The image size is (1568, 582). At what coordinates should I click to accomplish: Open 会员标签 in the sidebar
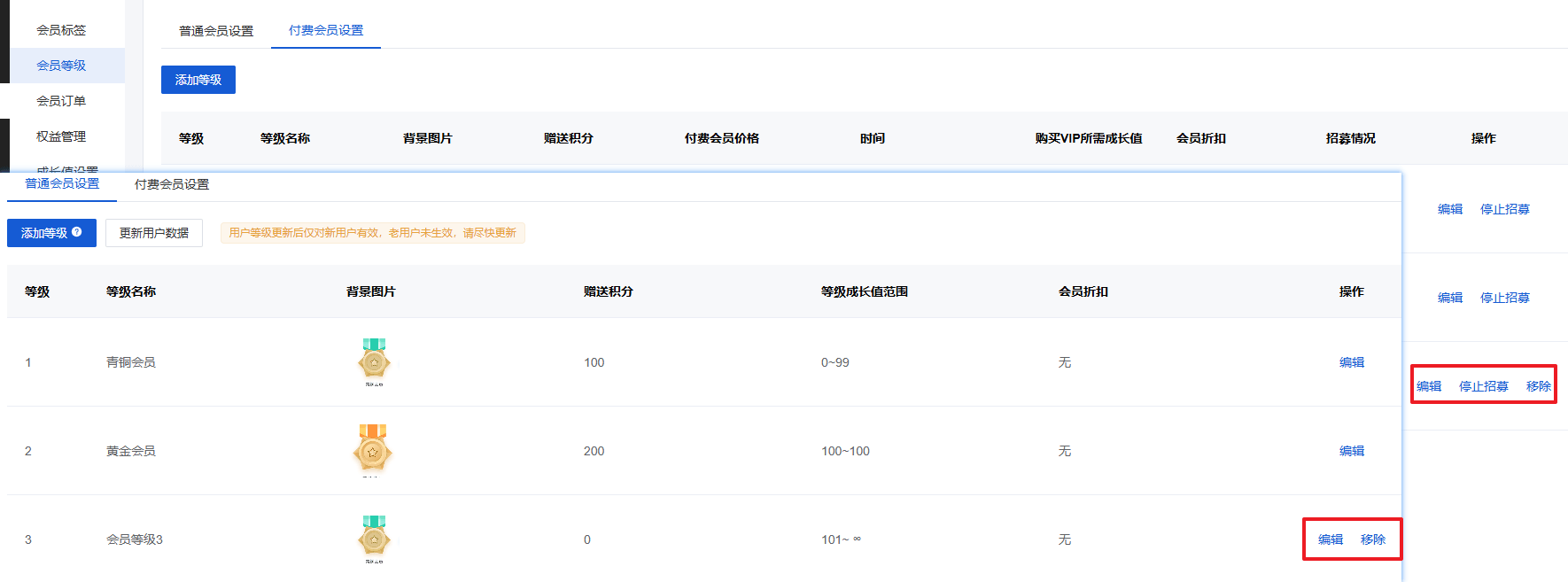61,30
